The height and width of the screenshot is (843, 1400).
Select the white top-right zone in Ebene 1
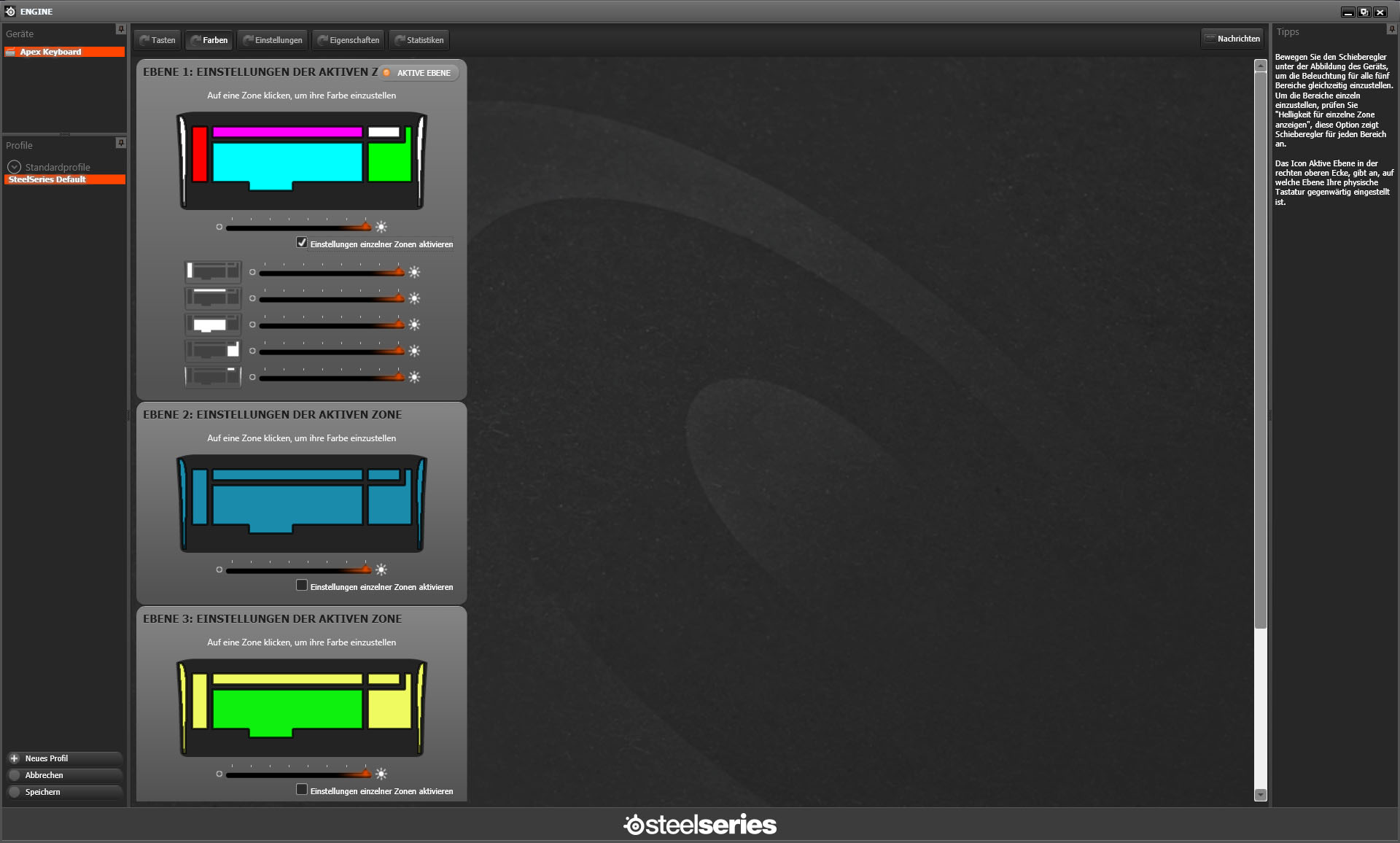click(384, 132)
